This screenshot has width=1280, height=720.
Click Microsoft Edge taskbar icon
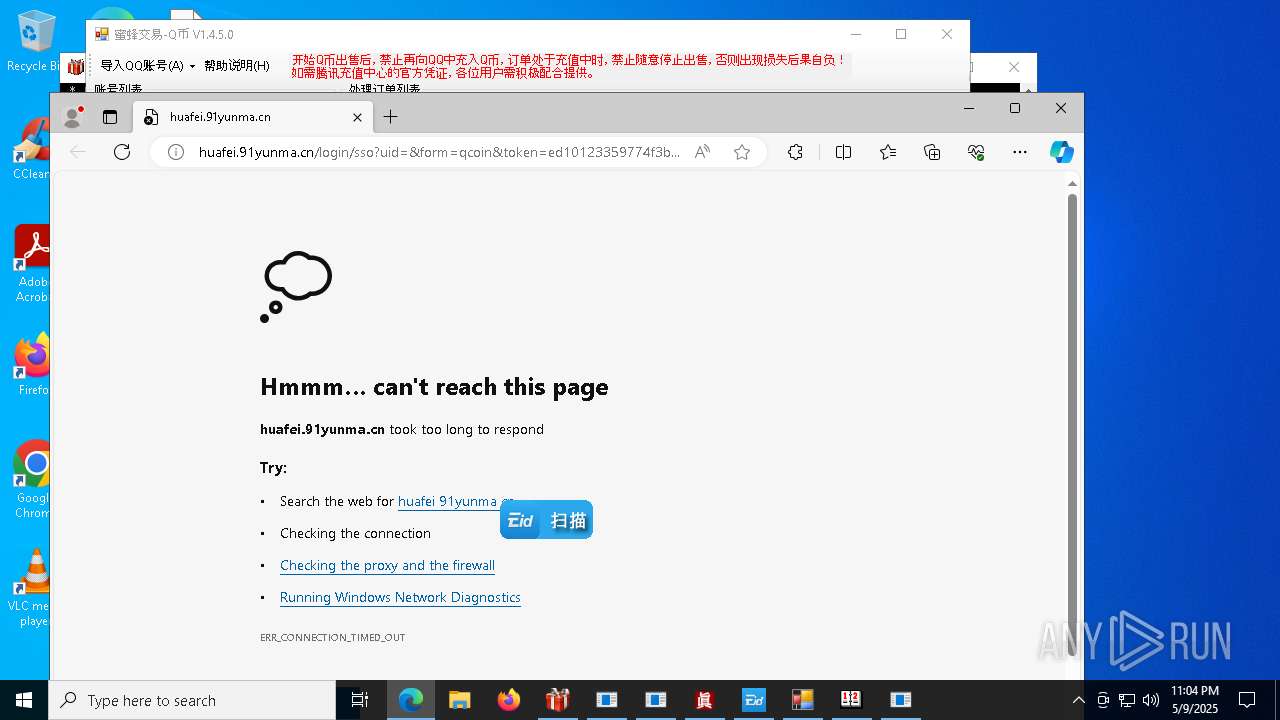(x=411, y=700)
